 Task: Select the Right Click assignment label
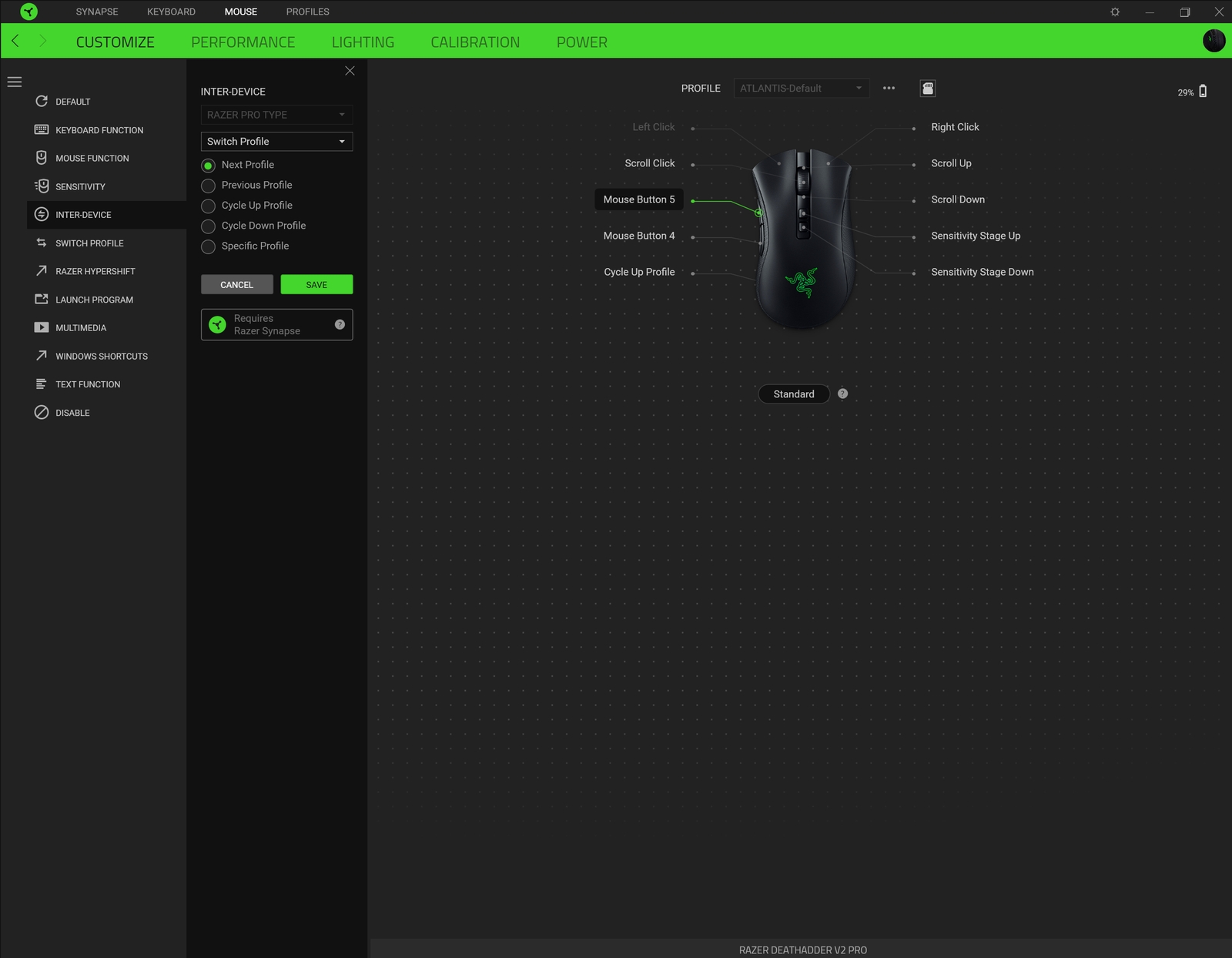point(955,127)
